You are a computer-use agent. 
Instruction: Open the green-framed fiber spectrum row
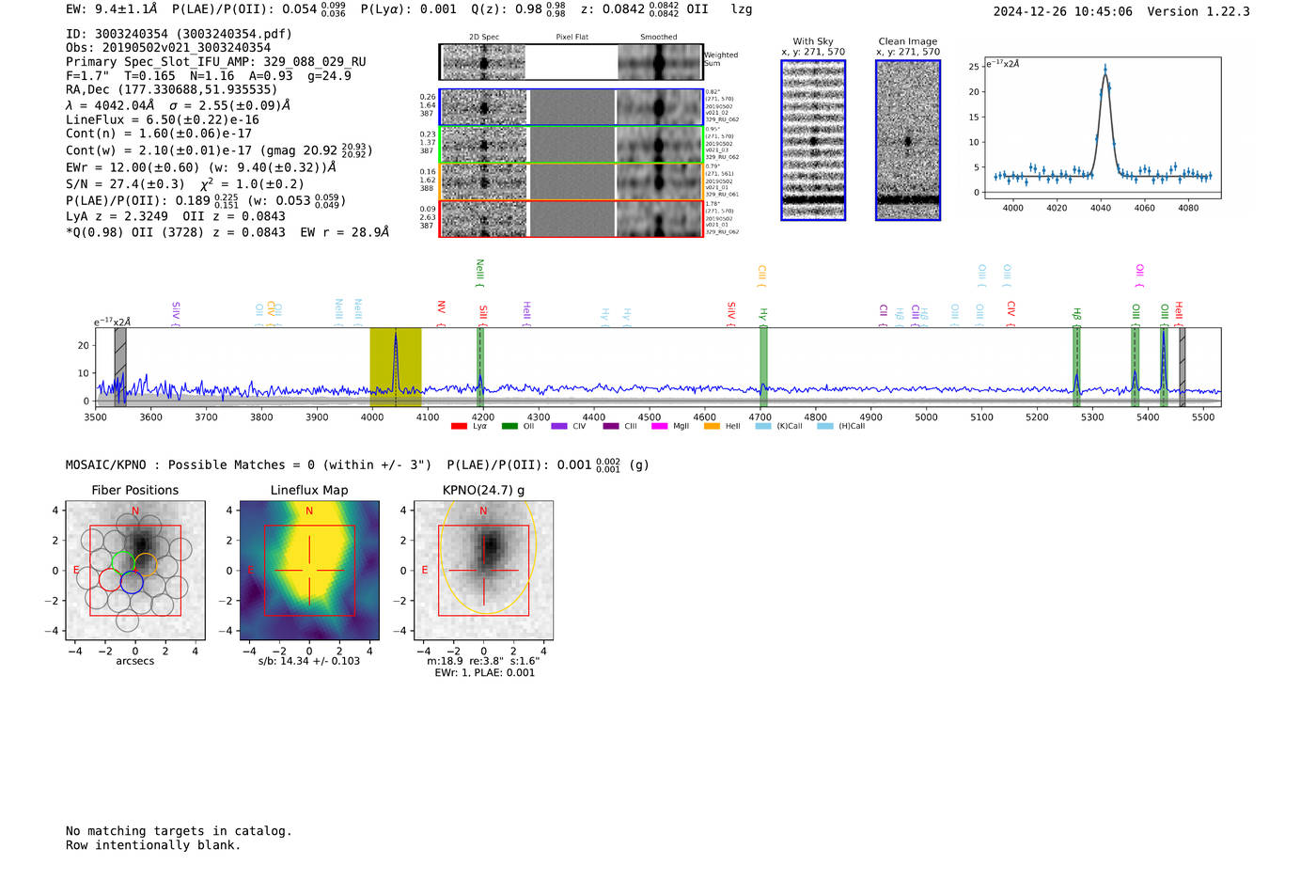coord(571,145)
